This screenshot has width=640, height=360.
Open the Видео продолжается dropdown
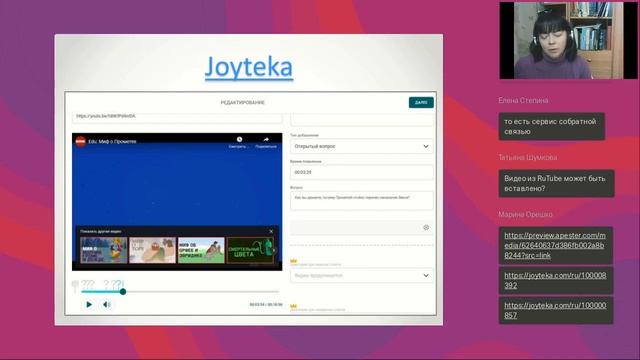pos(362,276)
